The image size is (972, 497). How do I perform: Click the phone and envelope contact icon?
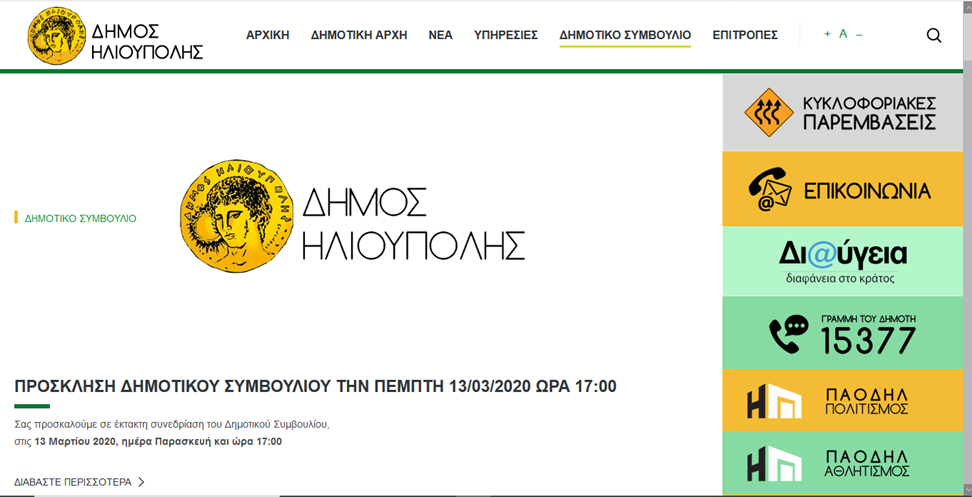point(771,190)
